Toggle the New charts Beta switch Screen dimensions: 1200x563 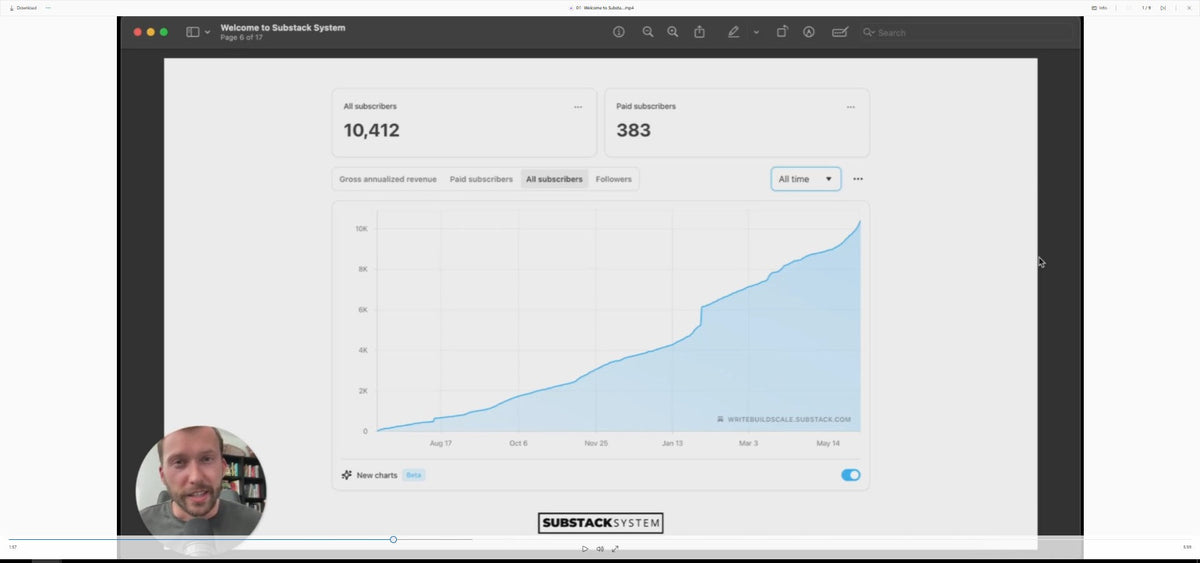(x=851, y=475)
